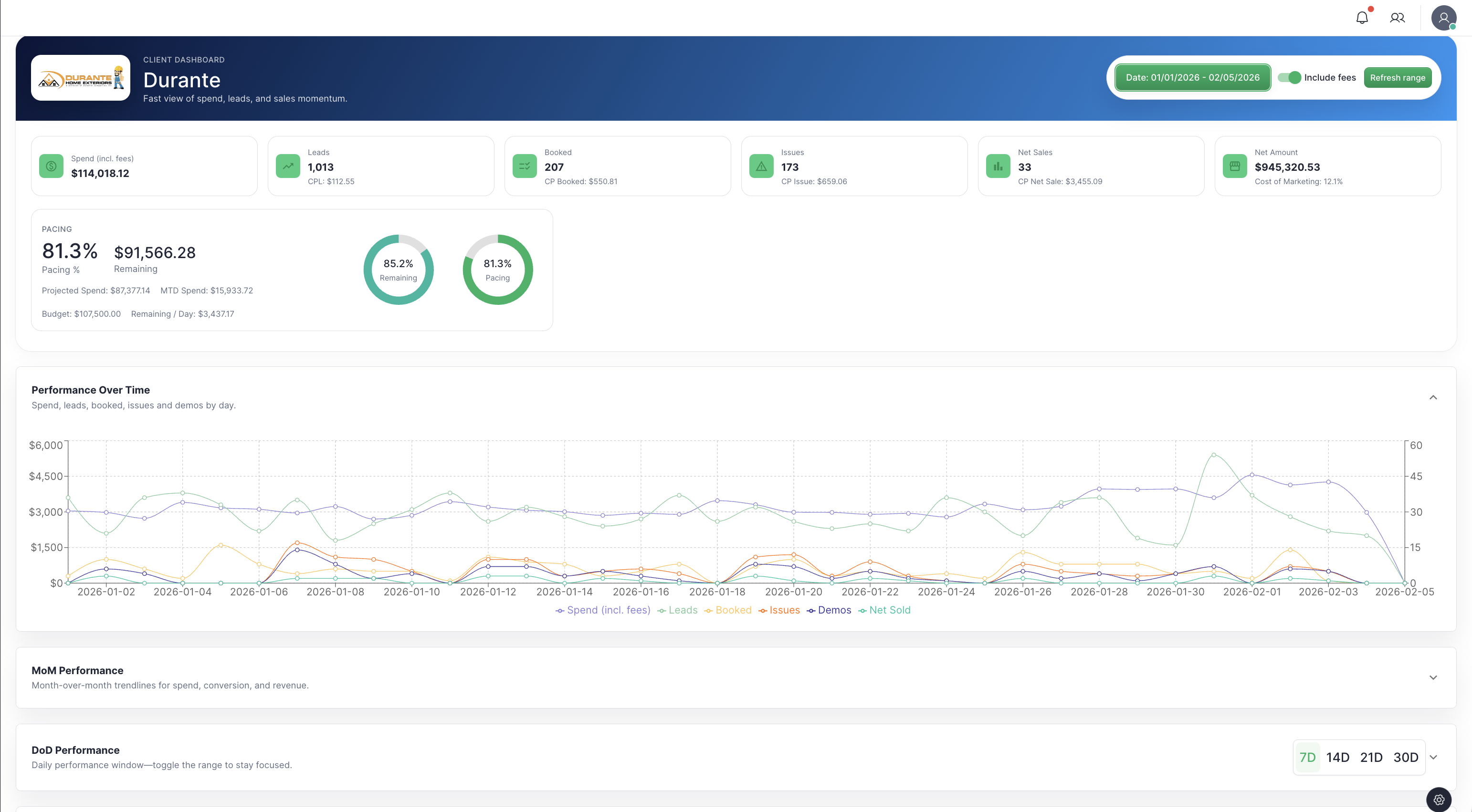Click the Net Amount storefront icon
1472x812 pixels.
tap(1235, 166)
